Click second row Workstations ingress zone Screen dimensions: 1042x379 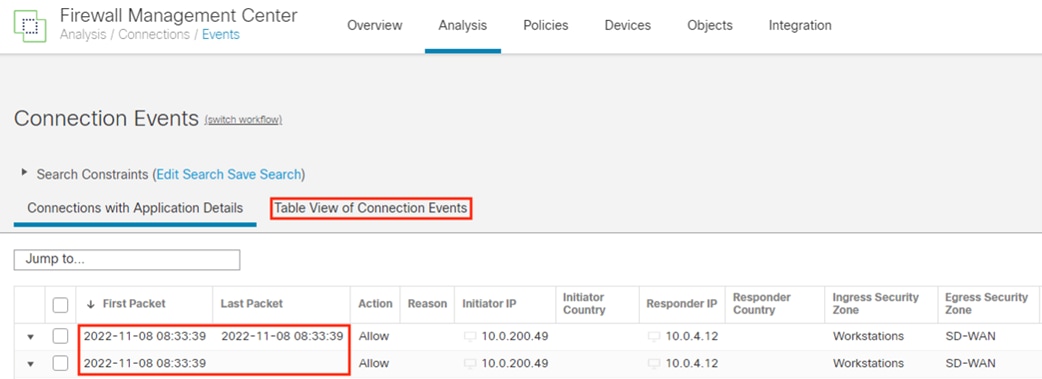coord(868,363)
